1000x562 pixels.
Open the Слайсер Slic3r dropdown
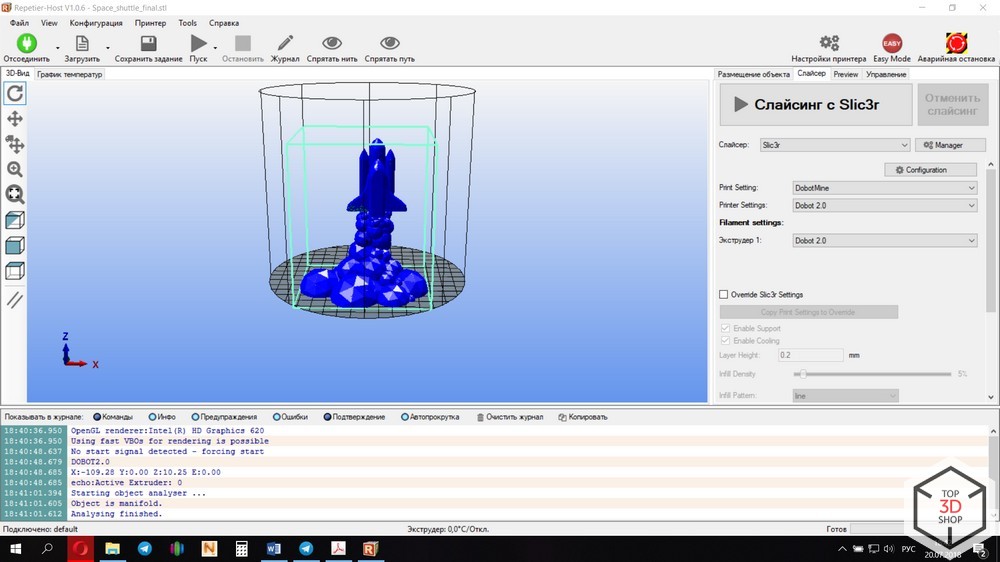point(834,145)
